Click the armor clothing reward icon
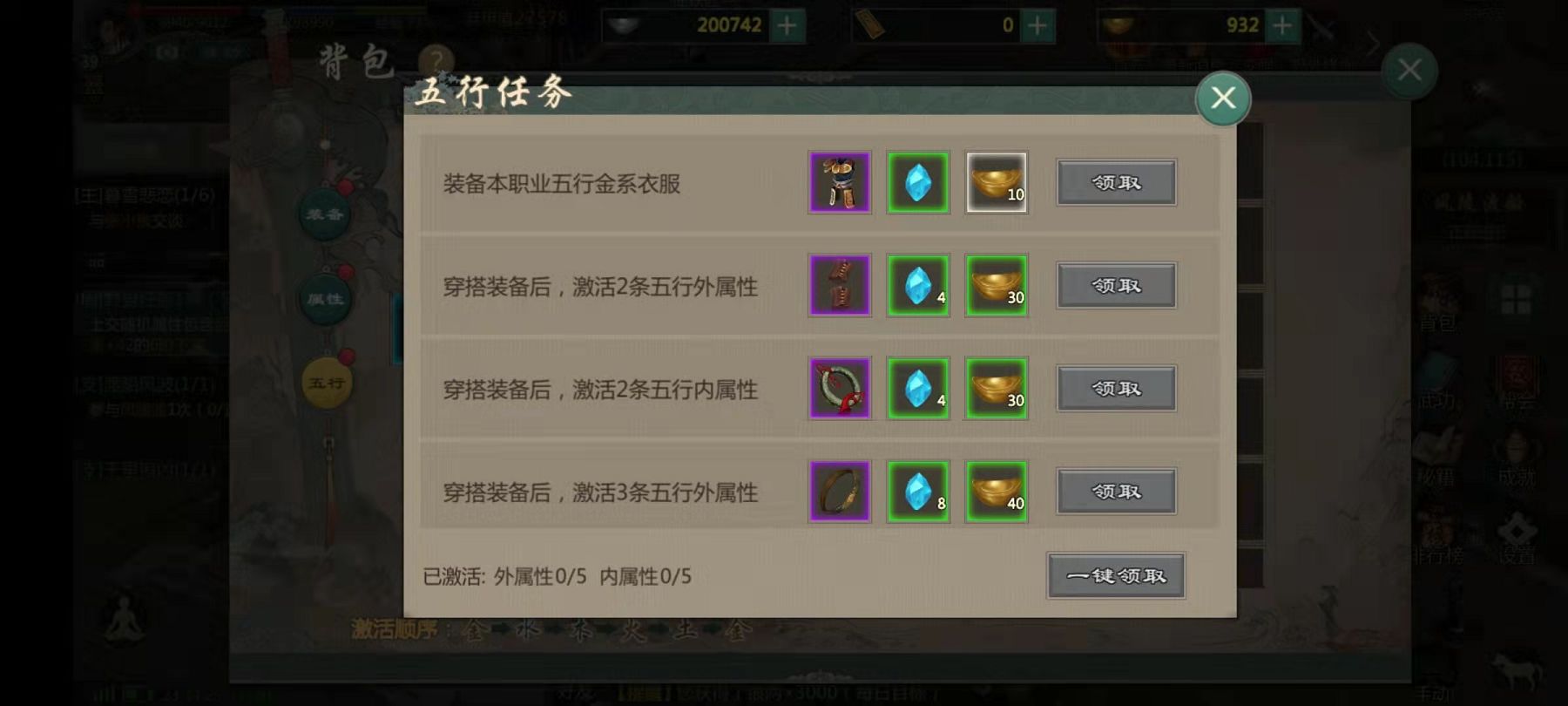Screen dimensions: 1568x706 click(839, 182)
